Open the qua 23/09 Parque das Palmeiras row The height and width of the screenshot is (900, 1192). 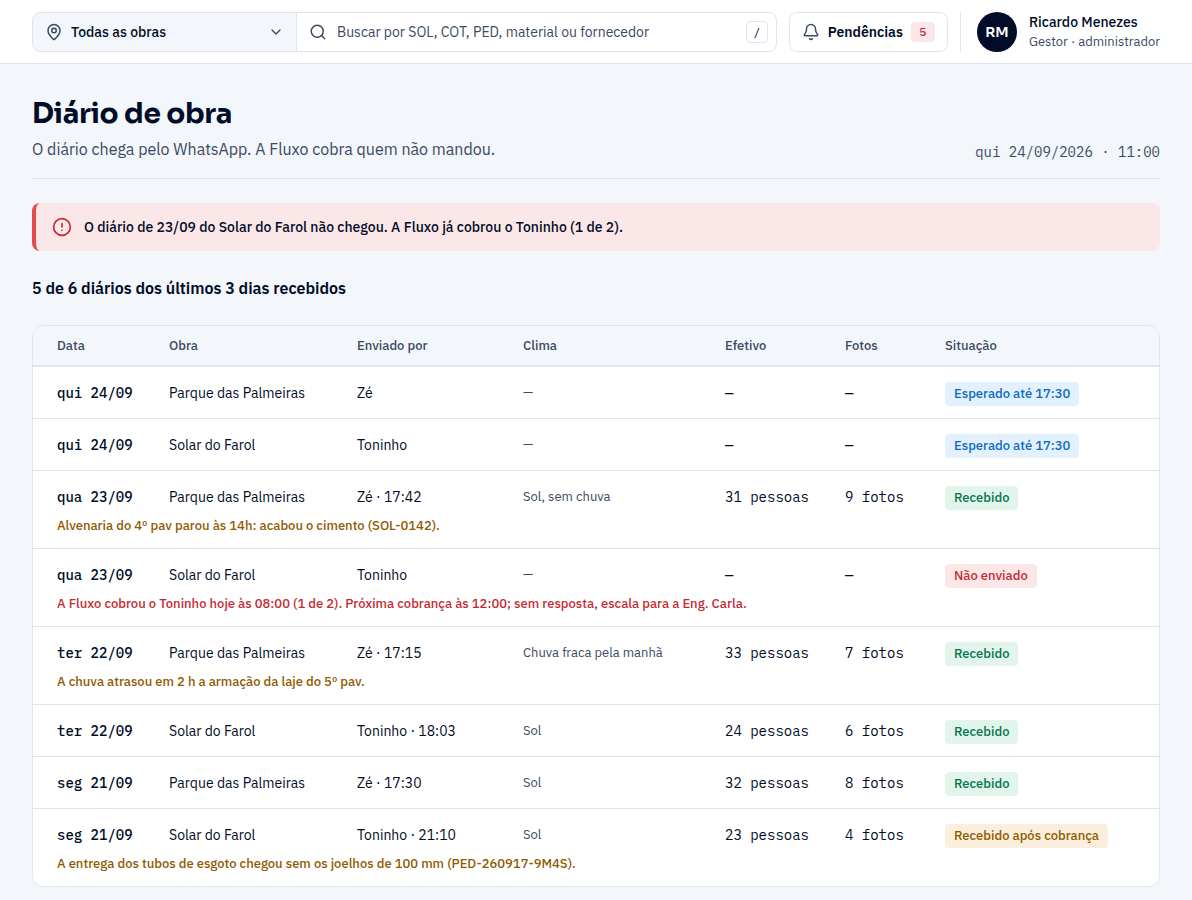pos(596,509)
